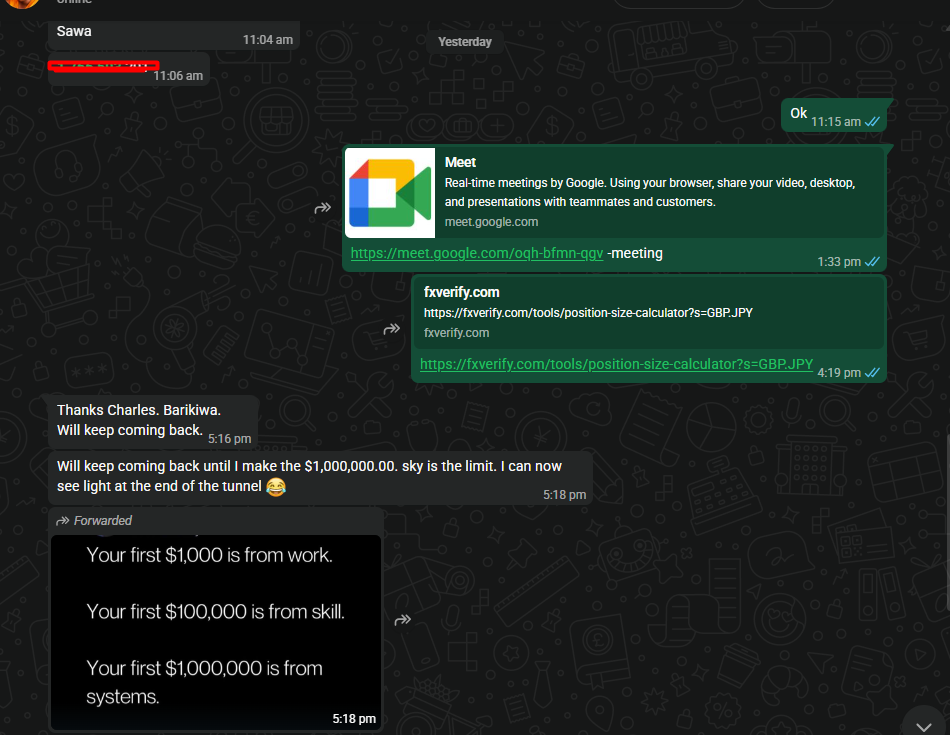
Task: Select the message about making $1,000,000.00
Action: click(321, 477)
